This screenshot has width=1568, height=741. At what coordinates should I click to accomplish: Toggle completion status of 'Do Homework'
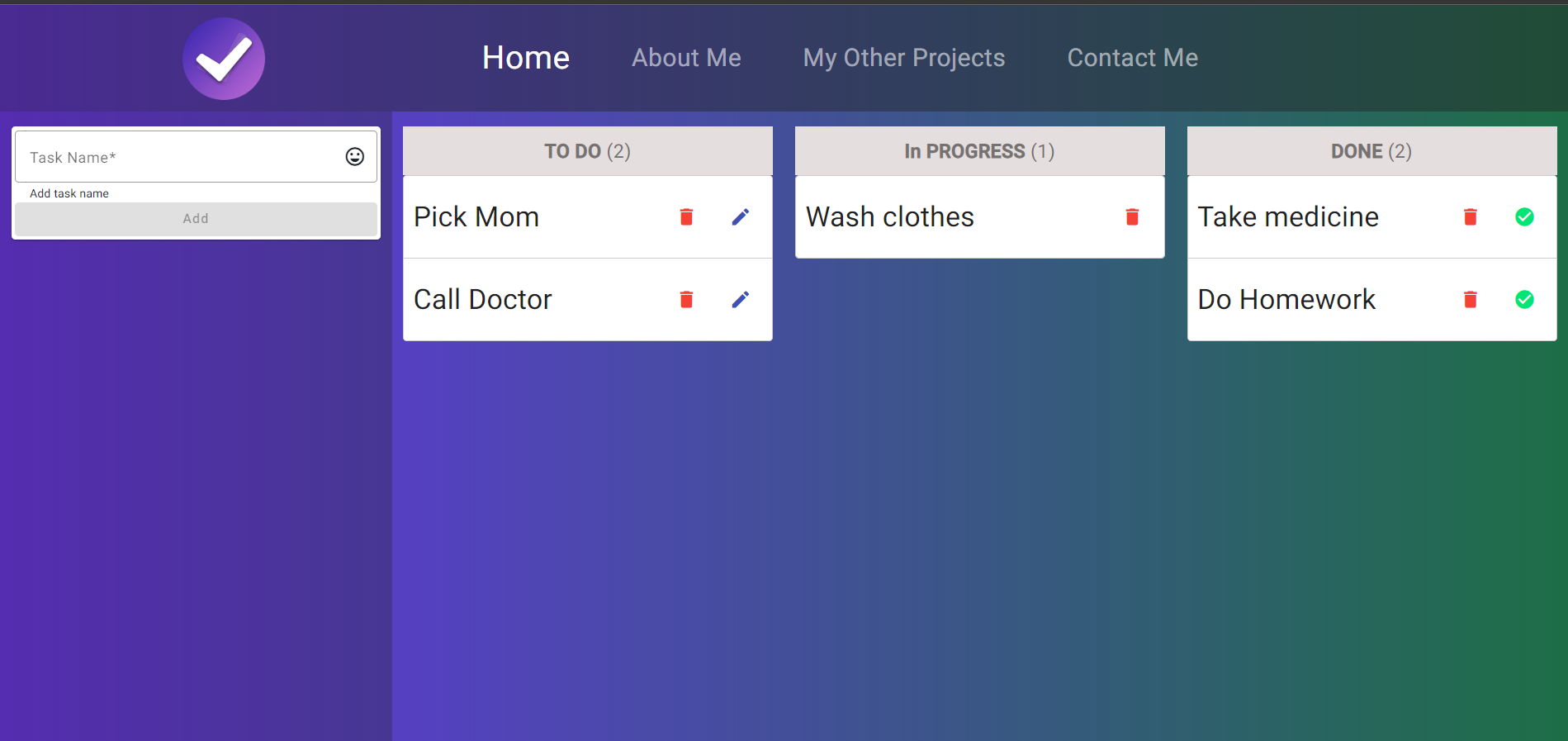(1525, 299)
